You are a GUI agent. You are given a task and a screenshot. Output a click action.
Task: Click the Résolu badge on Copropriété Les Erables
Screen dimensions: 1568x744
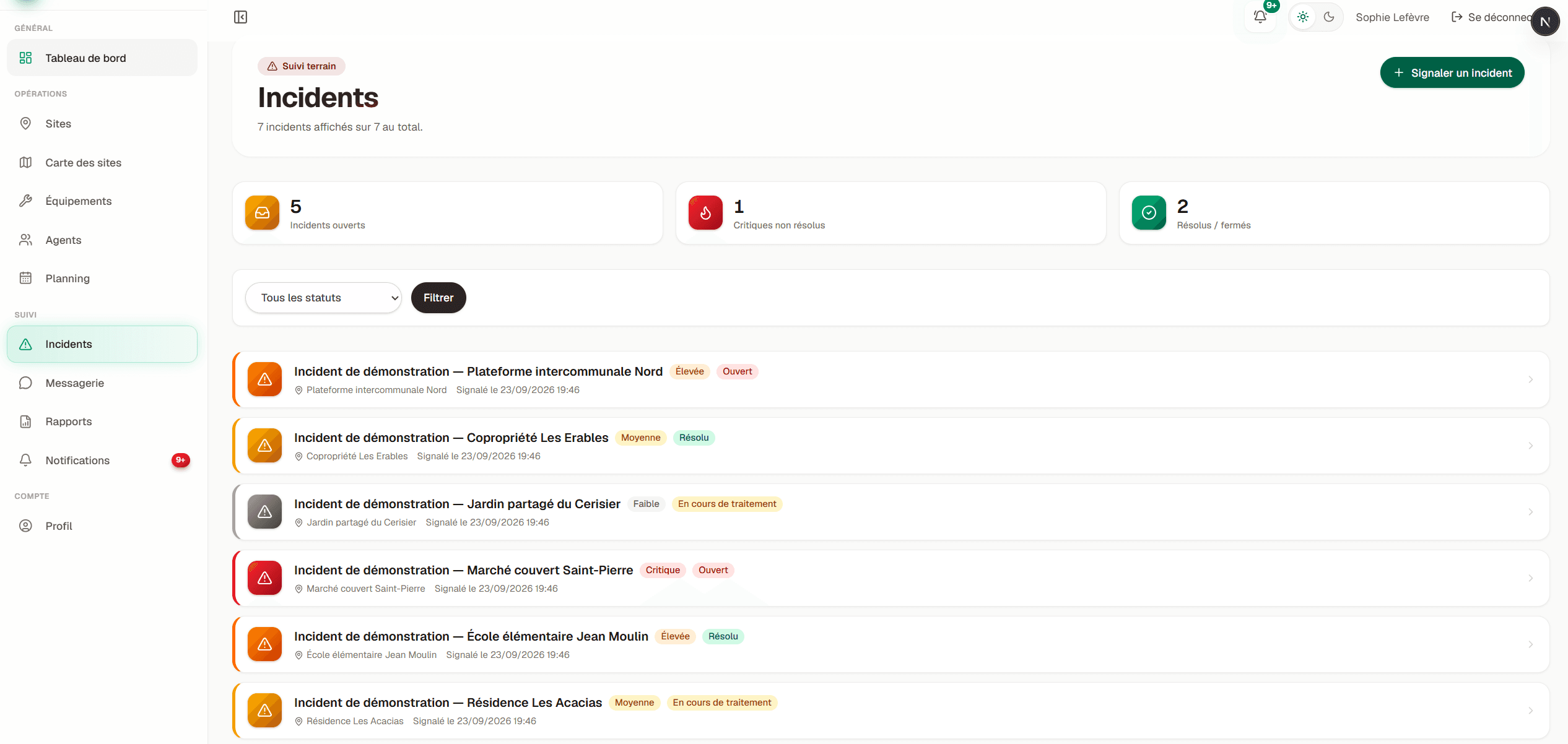[x=694, y=438]
